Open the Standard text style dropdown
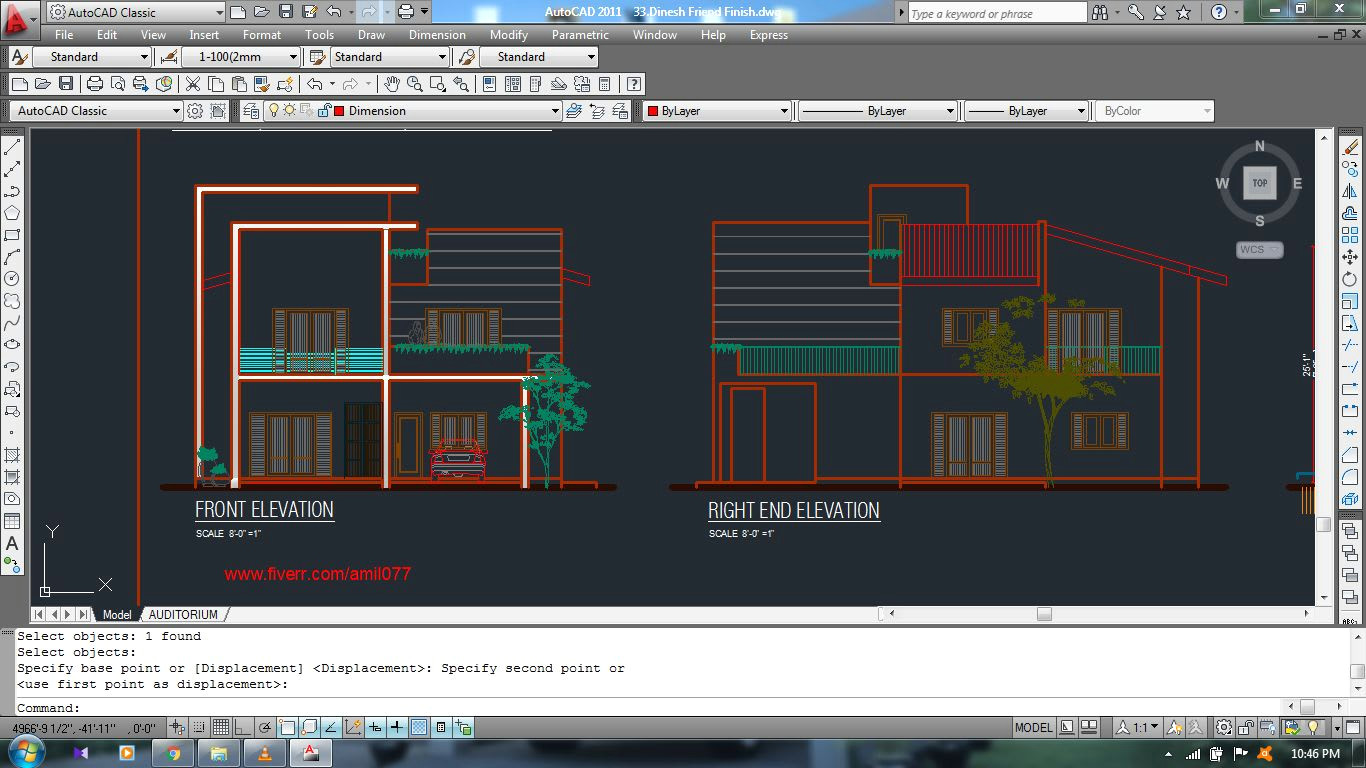The width and height of the screenshot is (1366, 768). coord(92,57)
